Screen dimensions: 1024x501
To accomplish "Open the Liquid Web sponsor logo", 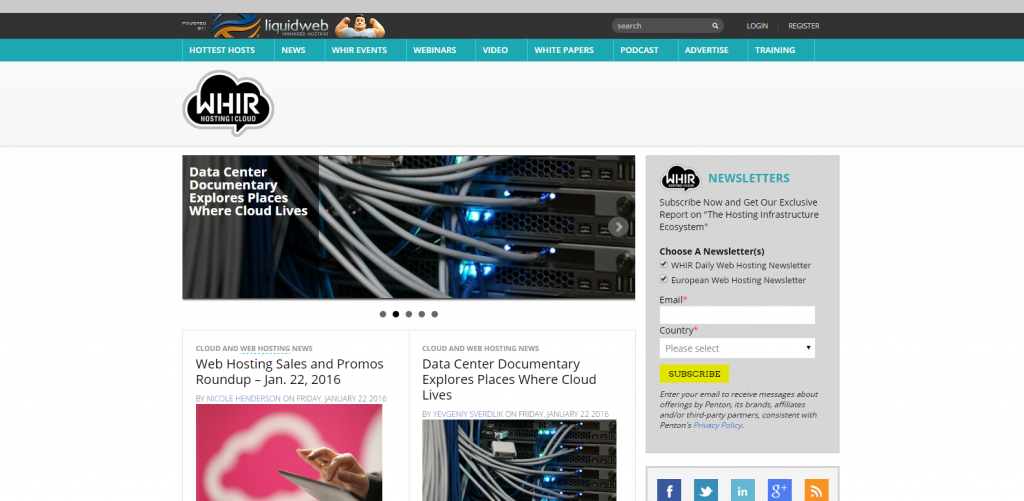I will (x=270, y=26).
